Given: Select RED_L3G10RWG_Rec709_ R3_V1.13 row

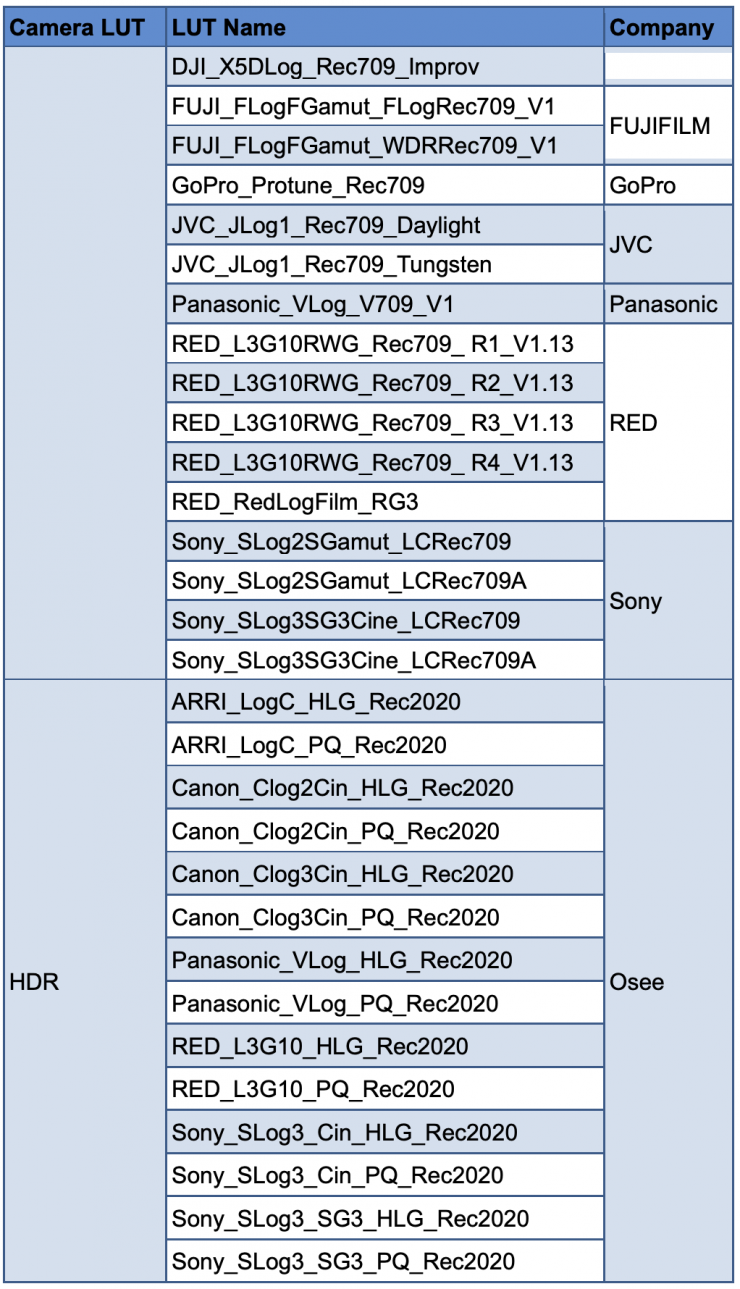Looking at the screenshot, I should 372,423.
